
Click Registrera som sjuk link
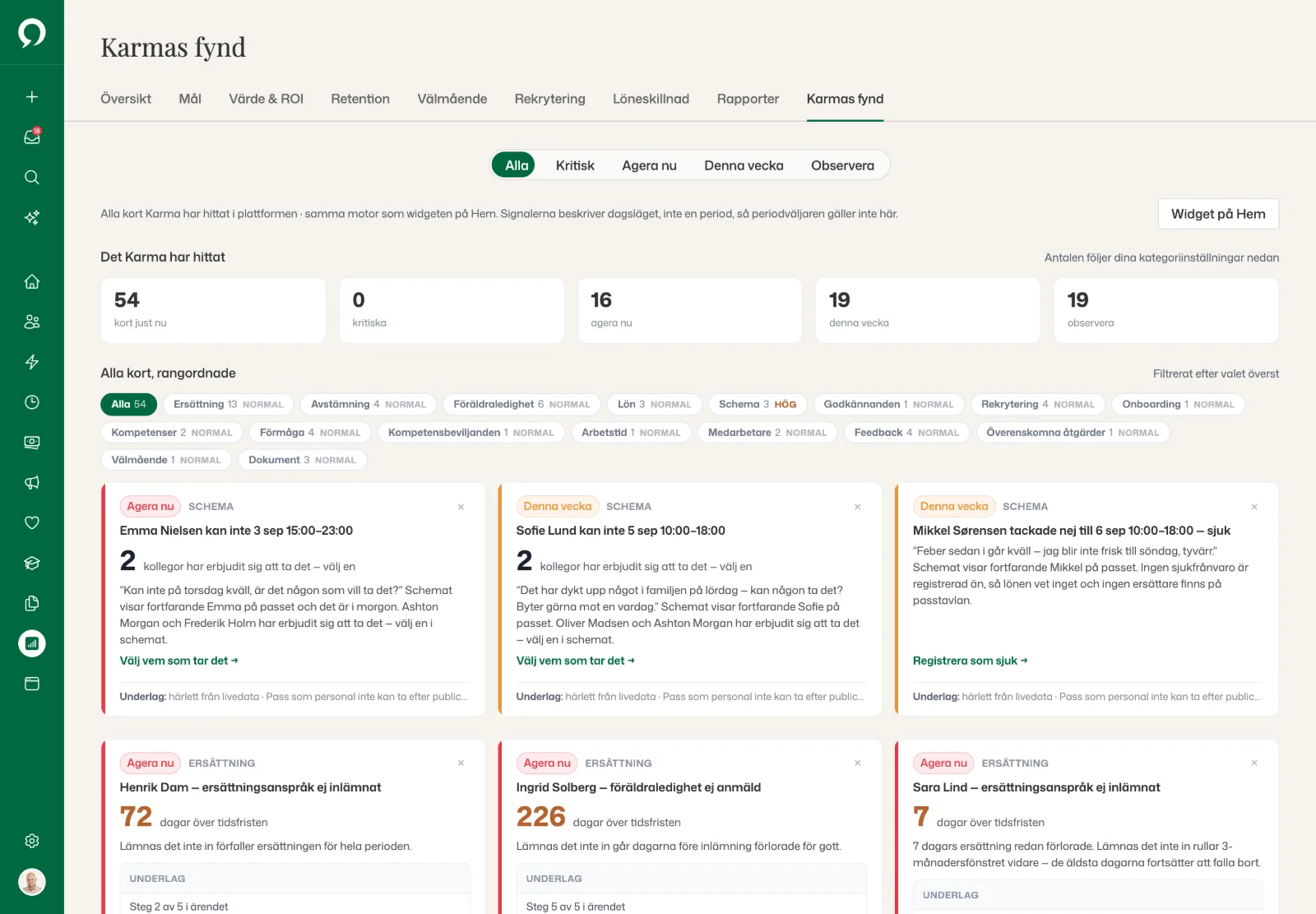click(970, 661)
